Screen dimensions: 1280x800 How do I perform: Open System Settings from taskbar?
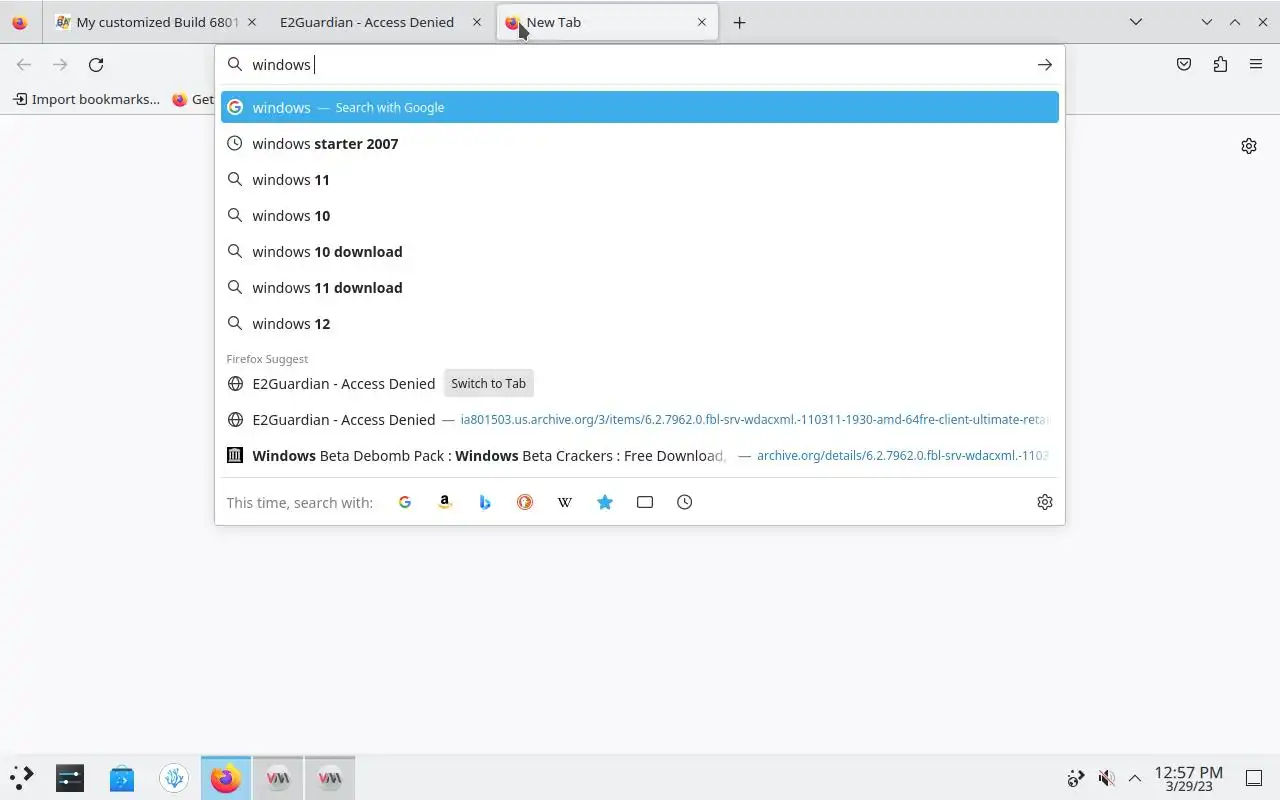pyautogui.click(x=70, y=777)
